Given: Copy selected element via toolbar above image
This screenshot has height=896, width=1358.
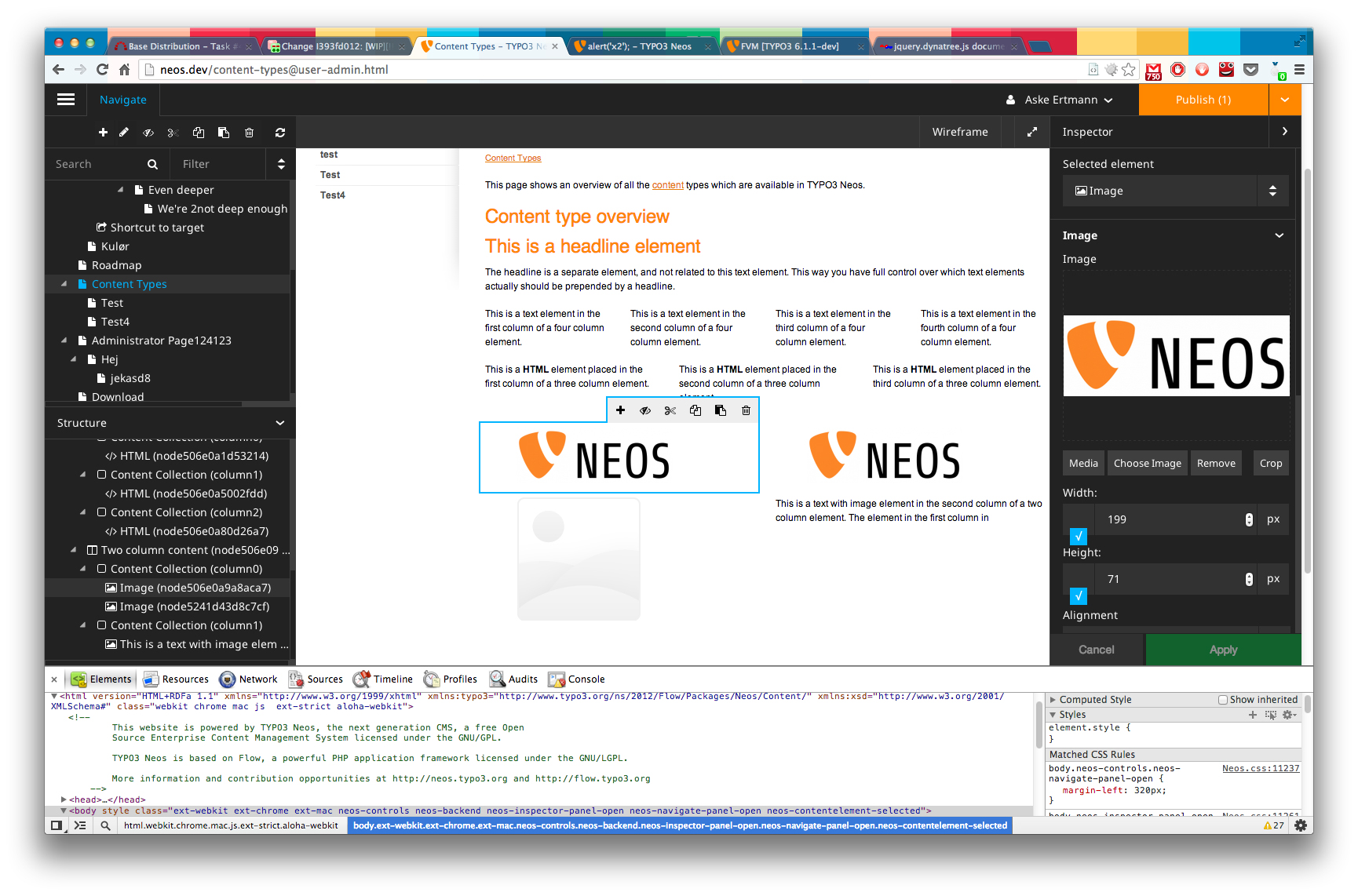Looking at the screenshot, I should [695, 410].
